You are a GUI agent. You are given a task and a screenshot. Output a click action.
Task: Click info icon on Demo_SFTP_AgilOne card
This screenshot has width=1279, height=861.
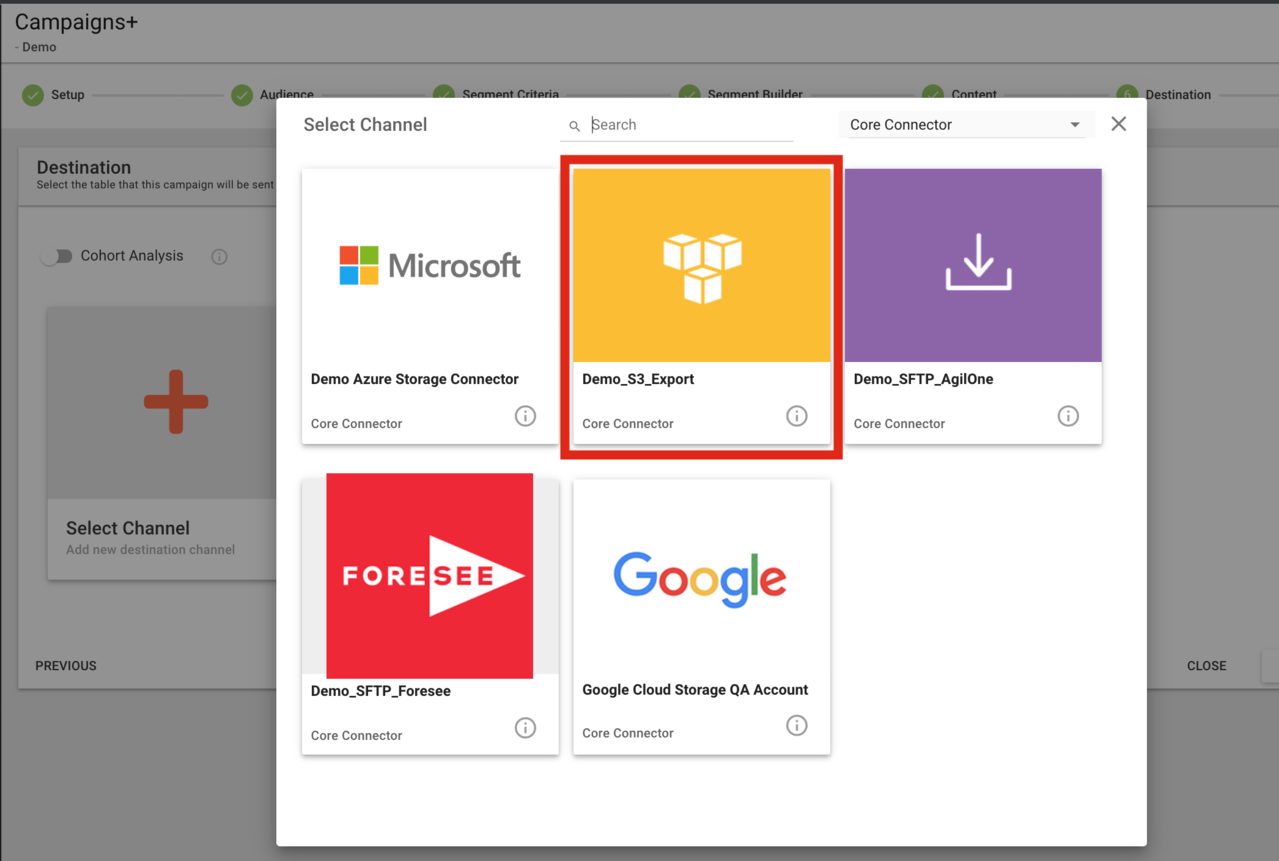click(1068, 416)
